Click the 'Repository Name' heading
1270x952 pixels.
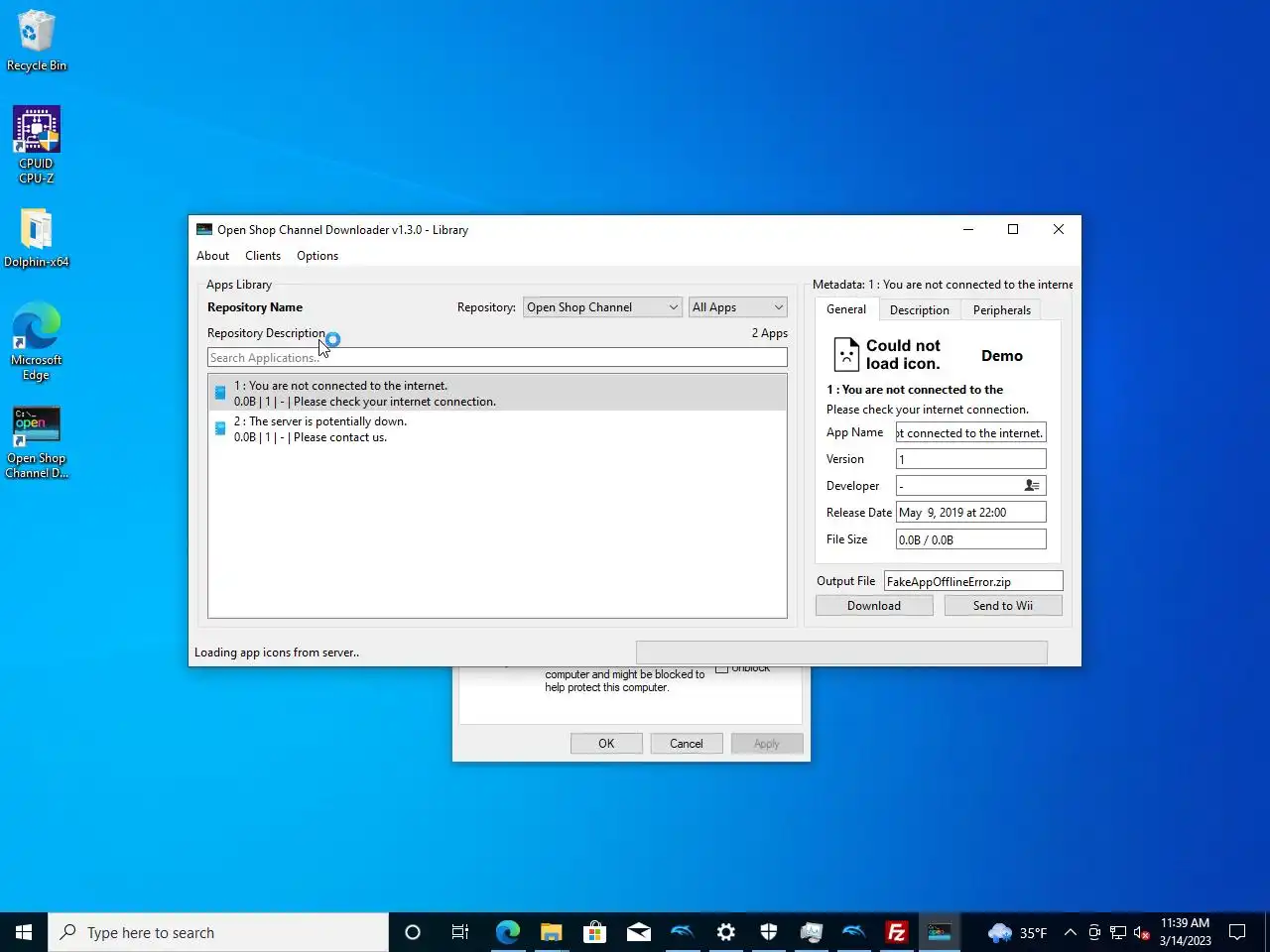point(255,307)
